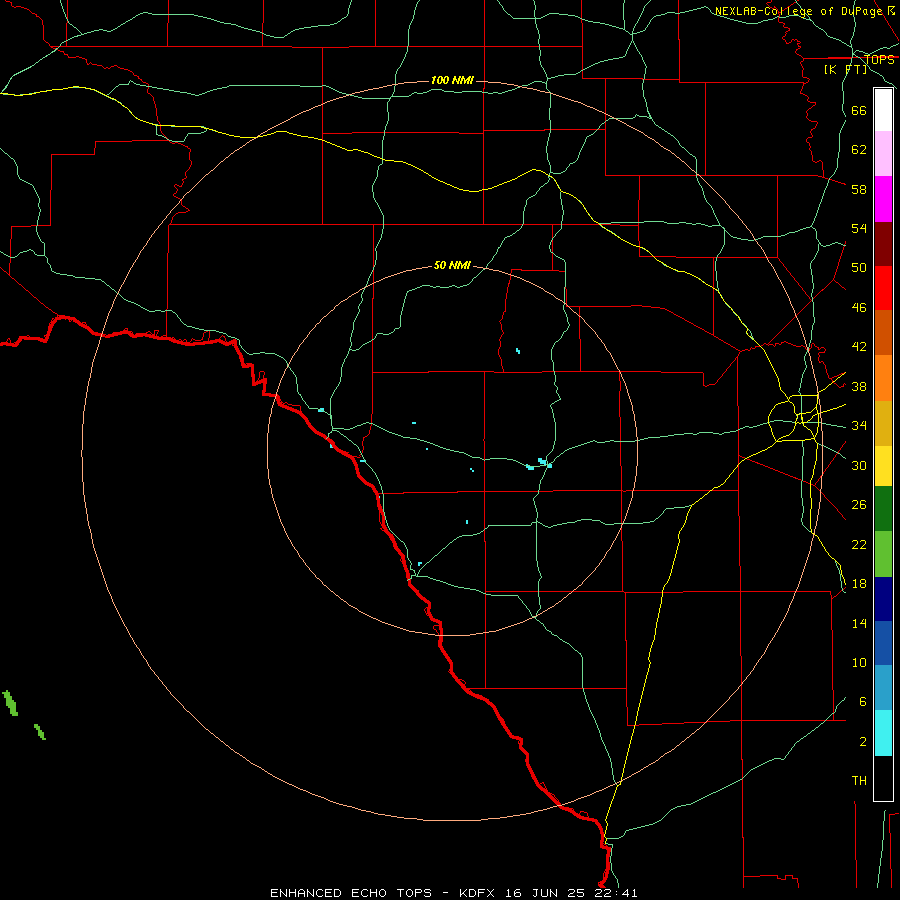
Task: Click the legend value 6
Action: pyautogui.click(x=863, y=702)
